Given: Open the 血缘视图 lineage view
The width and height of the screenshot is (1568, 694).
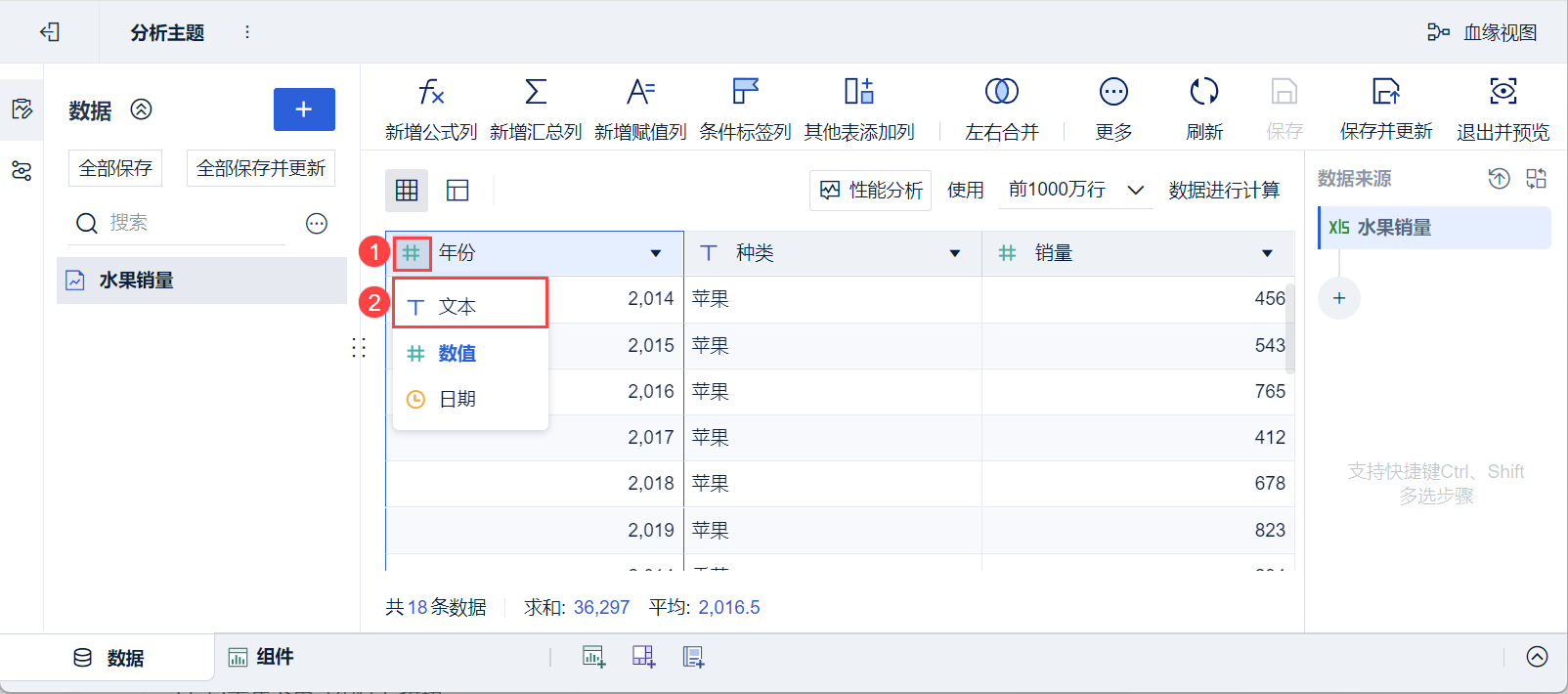Looking at the screenshot, I should pyautogui.click(x=1482, y=32).
